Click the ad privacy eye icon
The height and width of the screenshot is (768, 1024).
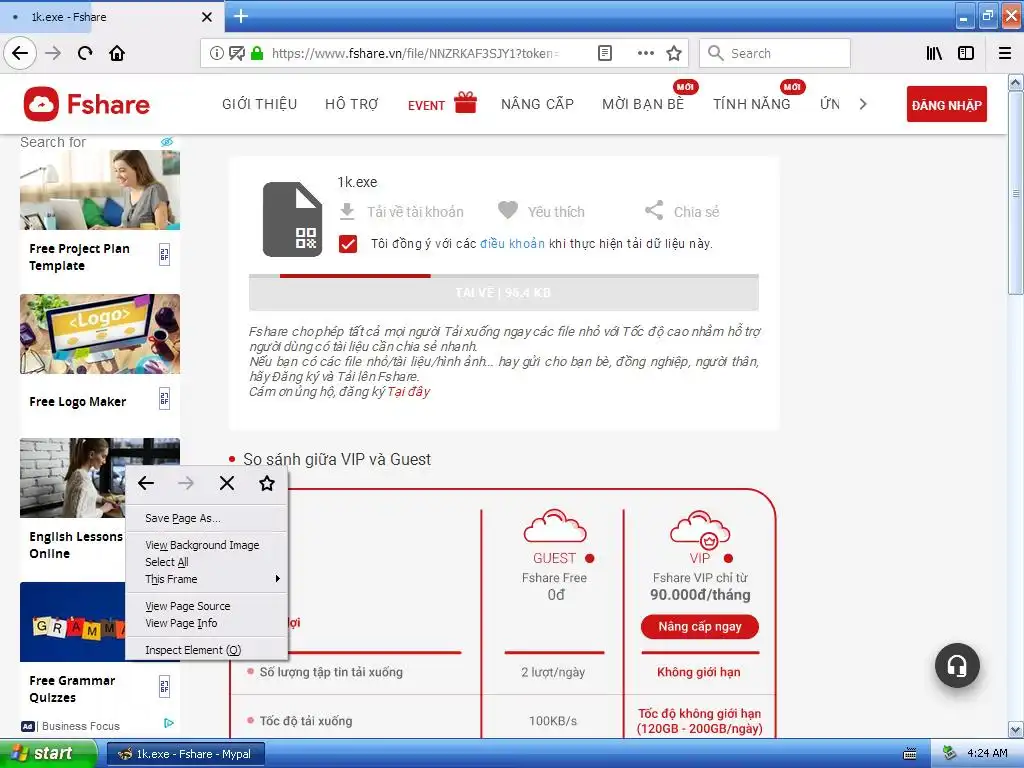tap(167, 142)
